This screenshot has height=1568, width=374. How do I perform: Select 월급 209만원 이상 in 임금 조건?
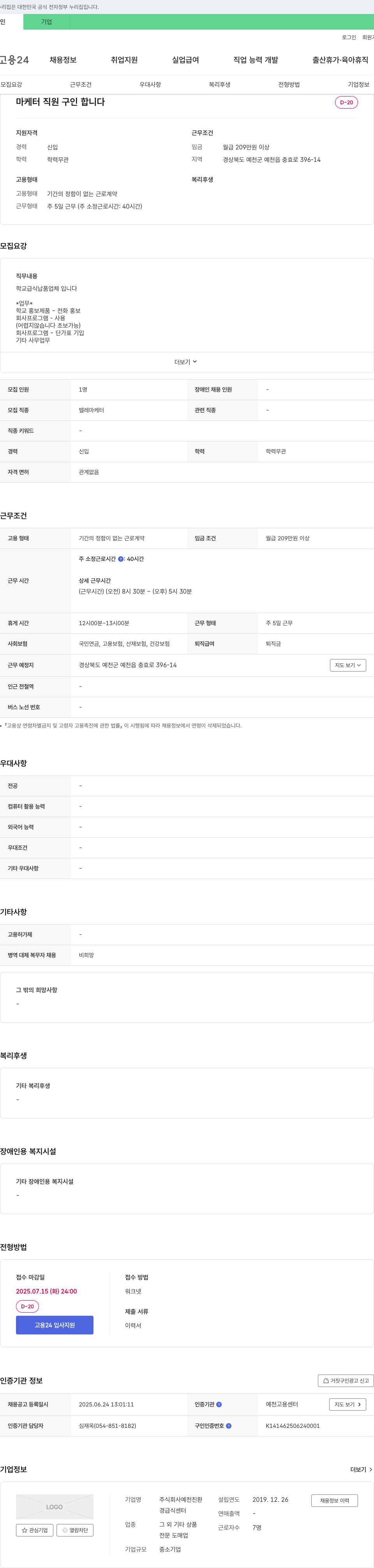click(288, 538)
